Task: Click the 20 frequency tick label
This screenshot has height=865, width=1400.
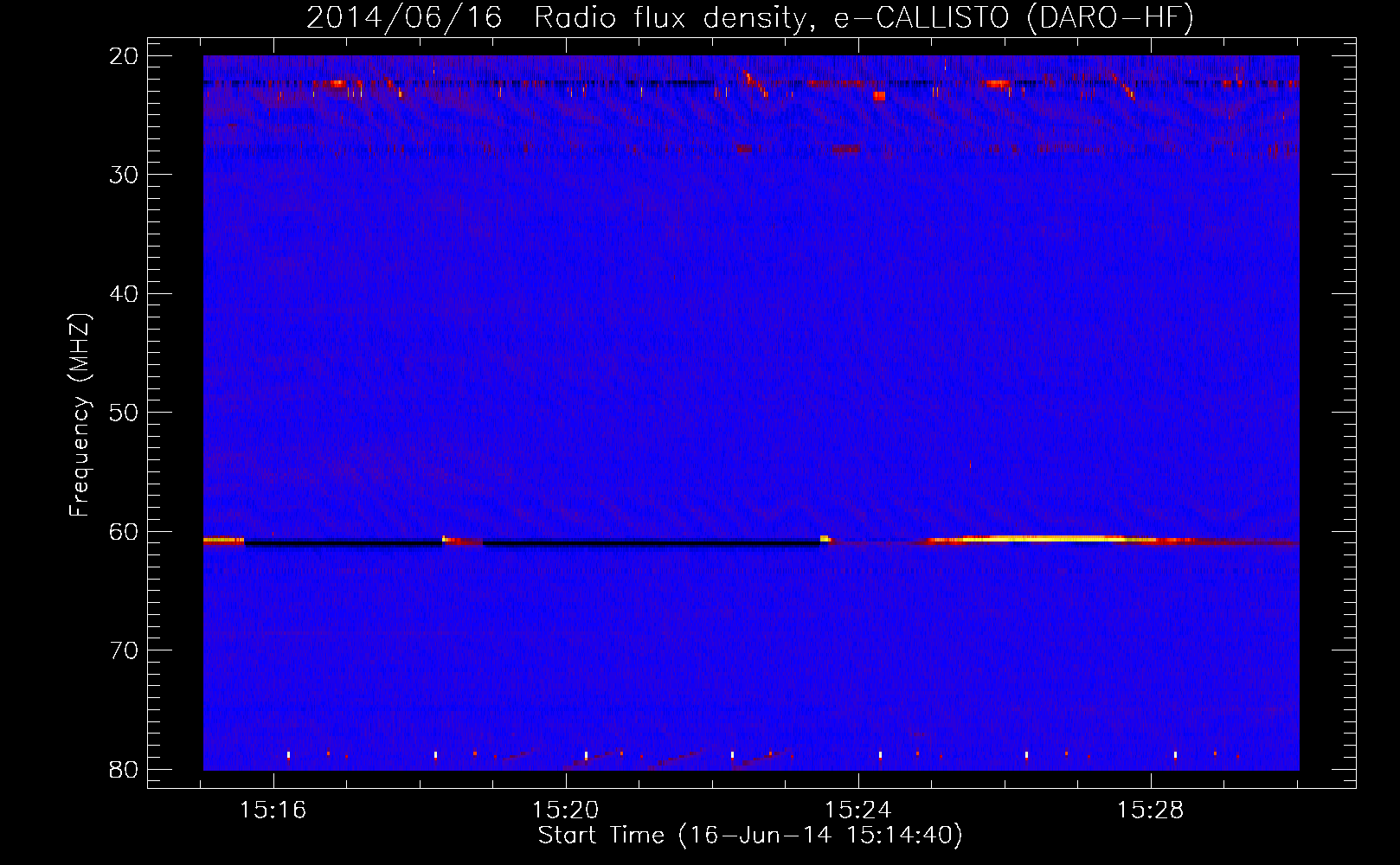Action: pyautogui.click(x=124, y=56)
